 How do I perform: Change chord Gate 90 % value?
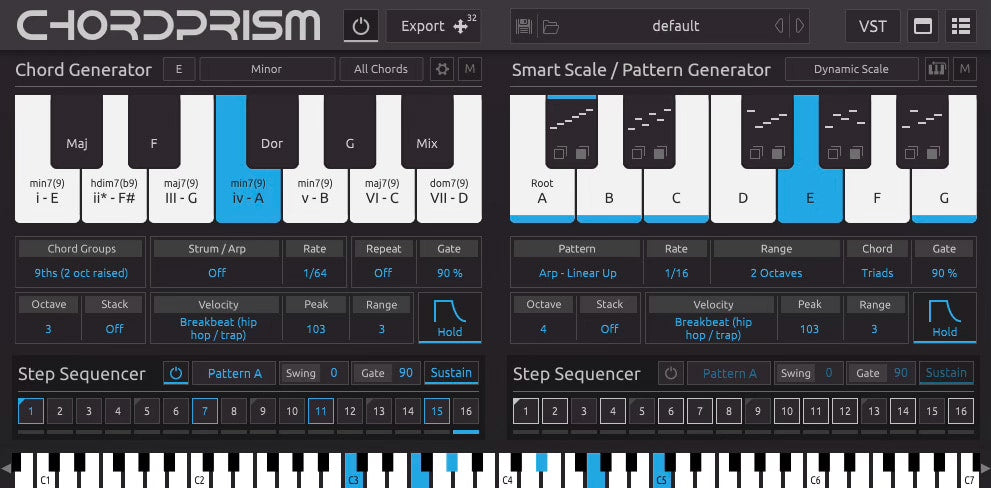pyautogui.click(x=449, y=273)
